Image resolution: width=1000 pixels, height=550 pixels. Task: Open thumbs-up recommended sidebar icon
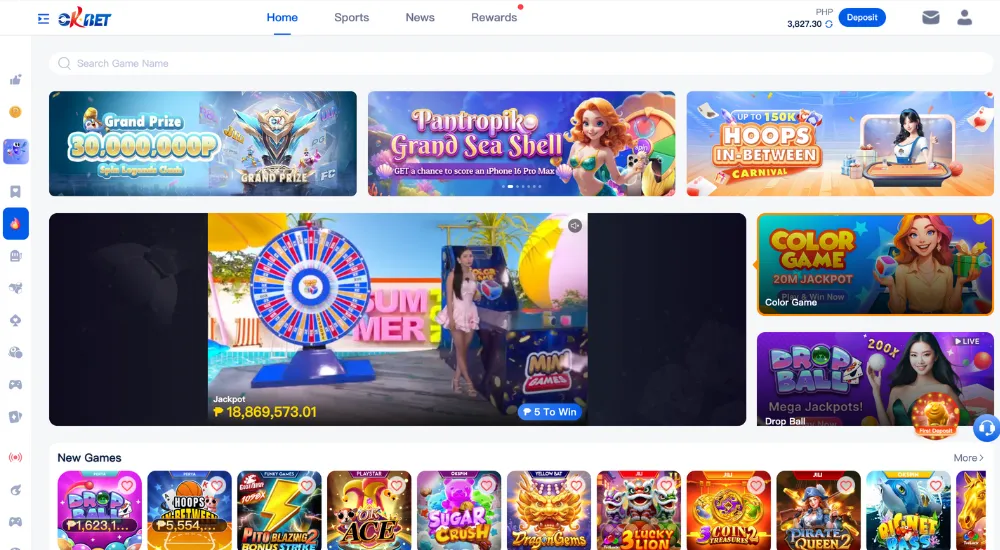click(x=15, y=80)
